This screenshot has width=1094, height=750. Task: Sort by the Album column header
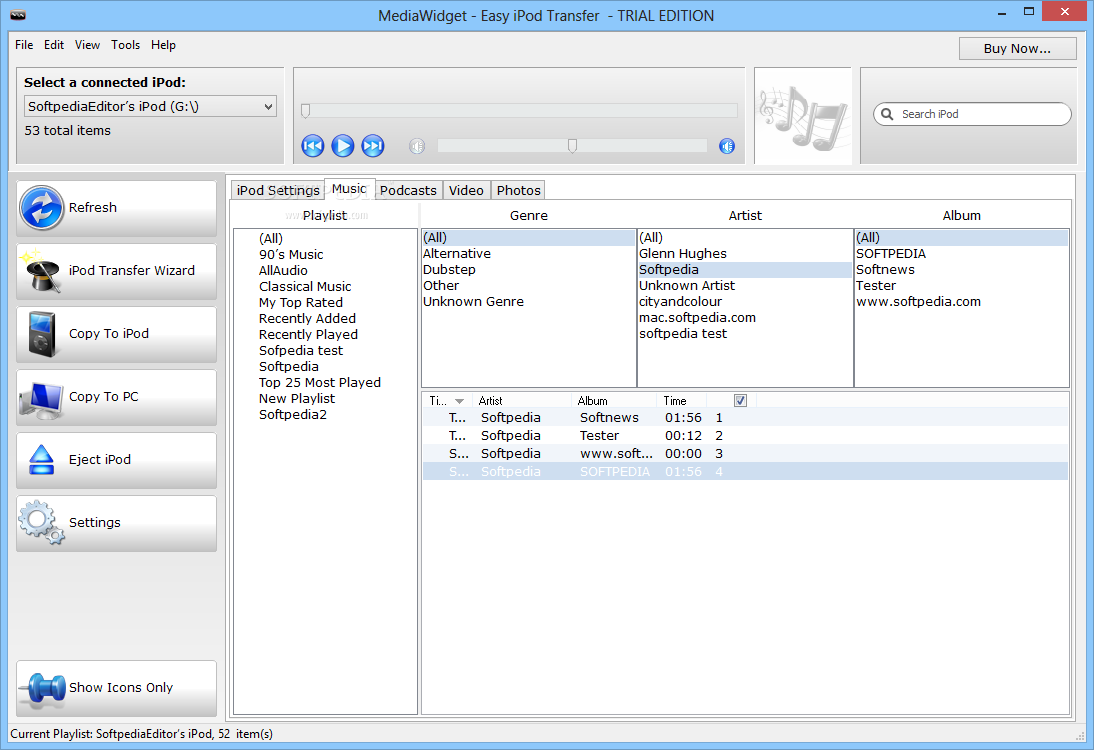pyautogui.click(x=614, y=401)
